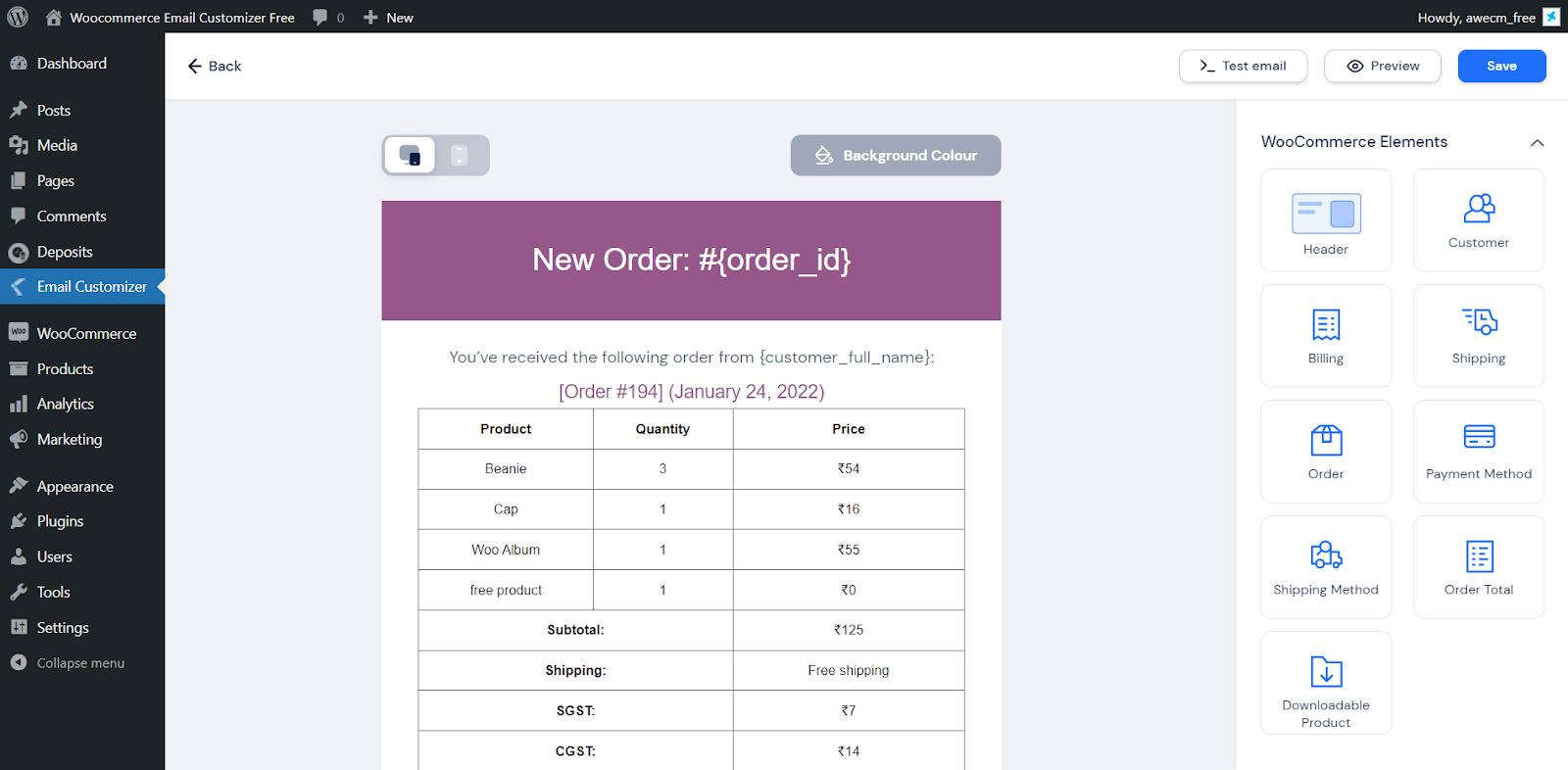Go Back from the email editor
Image resolution: width=1568 pixels, height=770 pixels.
[x=215, y=66]
